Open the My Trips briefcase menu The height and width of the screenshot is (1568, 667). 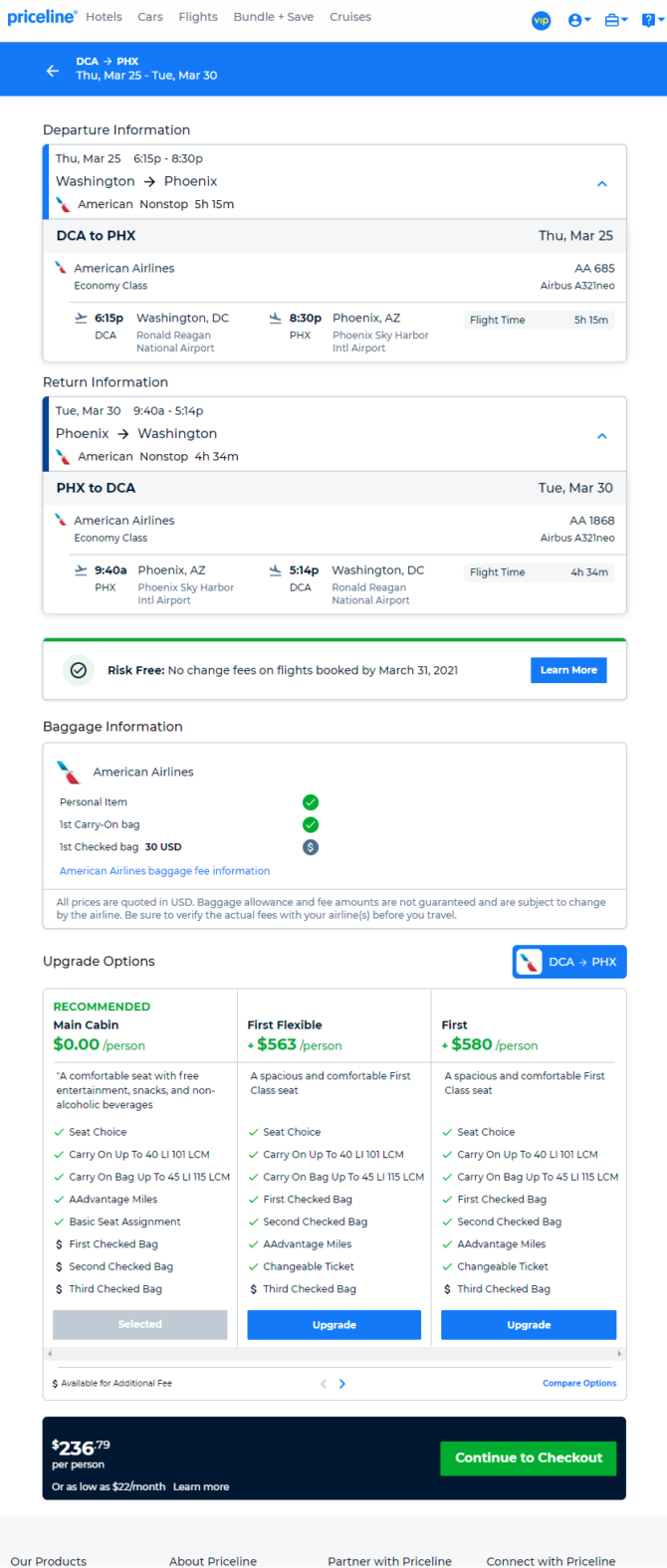pyautogui.click(x=616, y=20)
